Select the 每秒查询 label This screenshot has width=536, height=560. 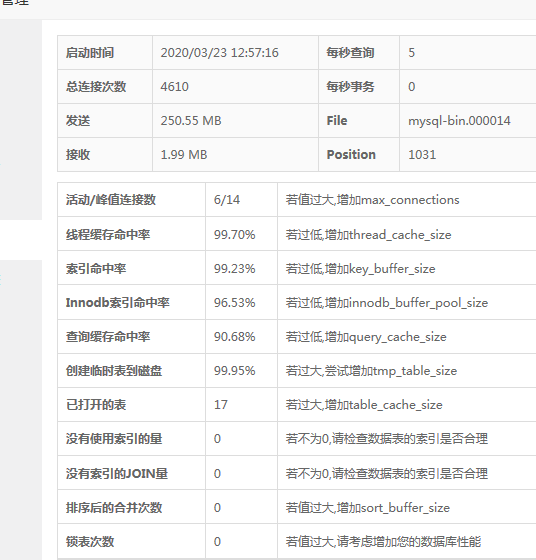click(350, 53)
